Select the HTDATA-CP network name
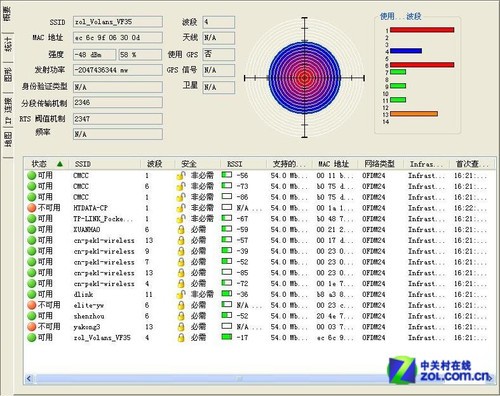The image size is (500, 396). coord(90,208)
